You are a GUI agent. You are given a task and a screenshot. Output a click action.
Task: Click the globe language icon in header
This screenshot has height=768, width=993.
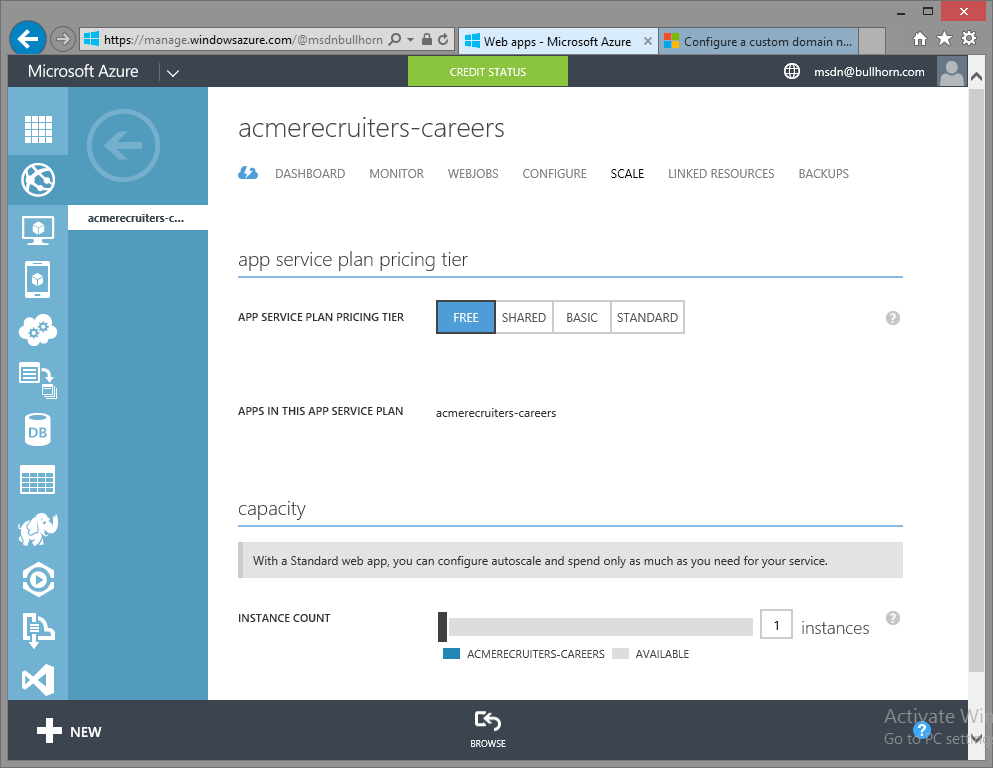(792, 72)
